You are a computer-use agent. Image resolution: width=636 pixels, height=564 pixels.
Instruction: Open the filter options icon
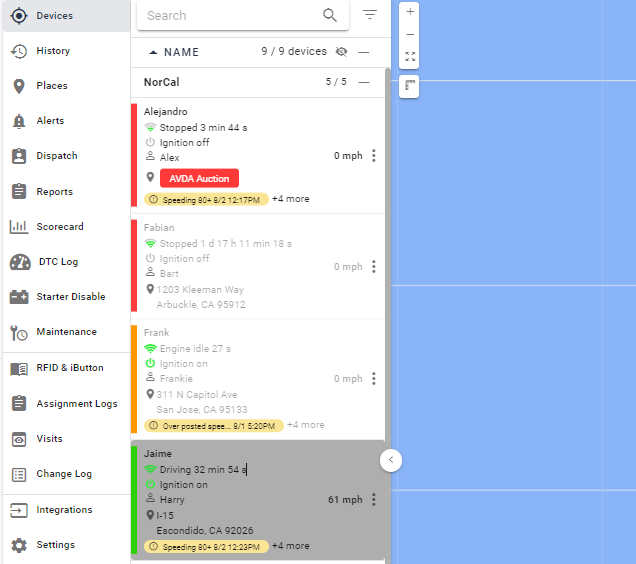tap(370, 15)
